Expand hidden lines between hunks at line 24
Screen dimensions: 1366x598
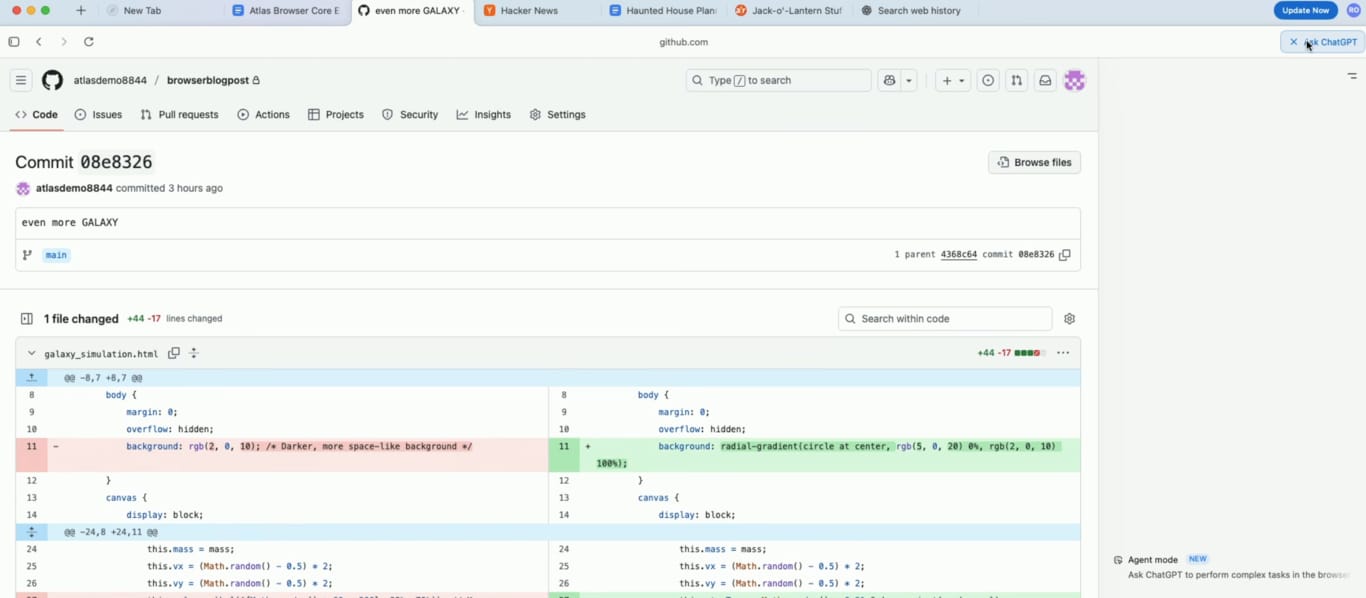coord(31,532)
